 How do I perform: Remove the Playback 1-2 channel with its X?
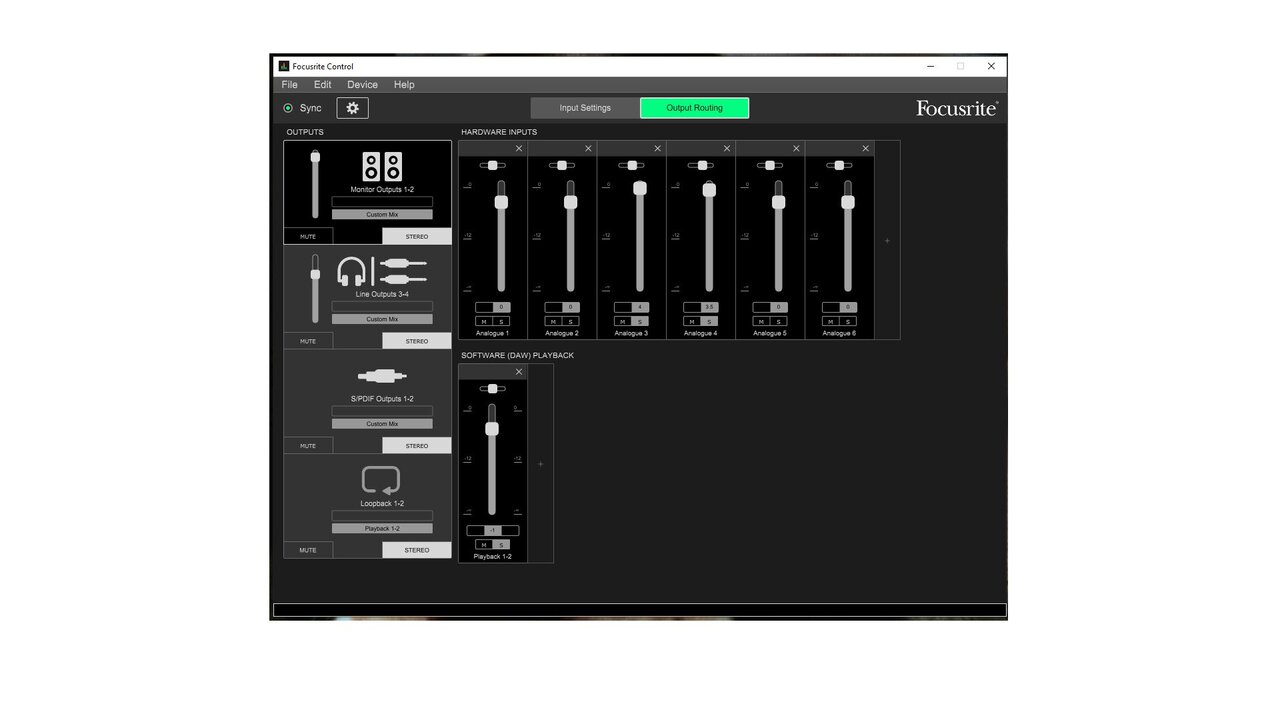519,372
